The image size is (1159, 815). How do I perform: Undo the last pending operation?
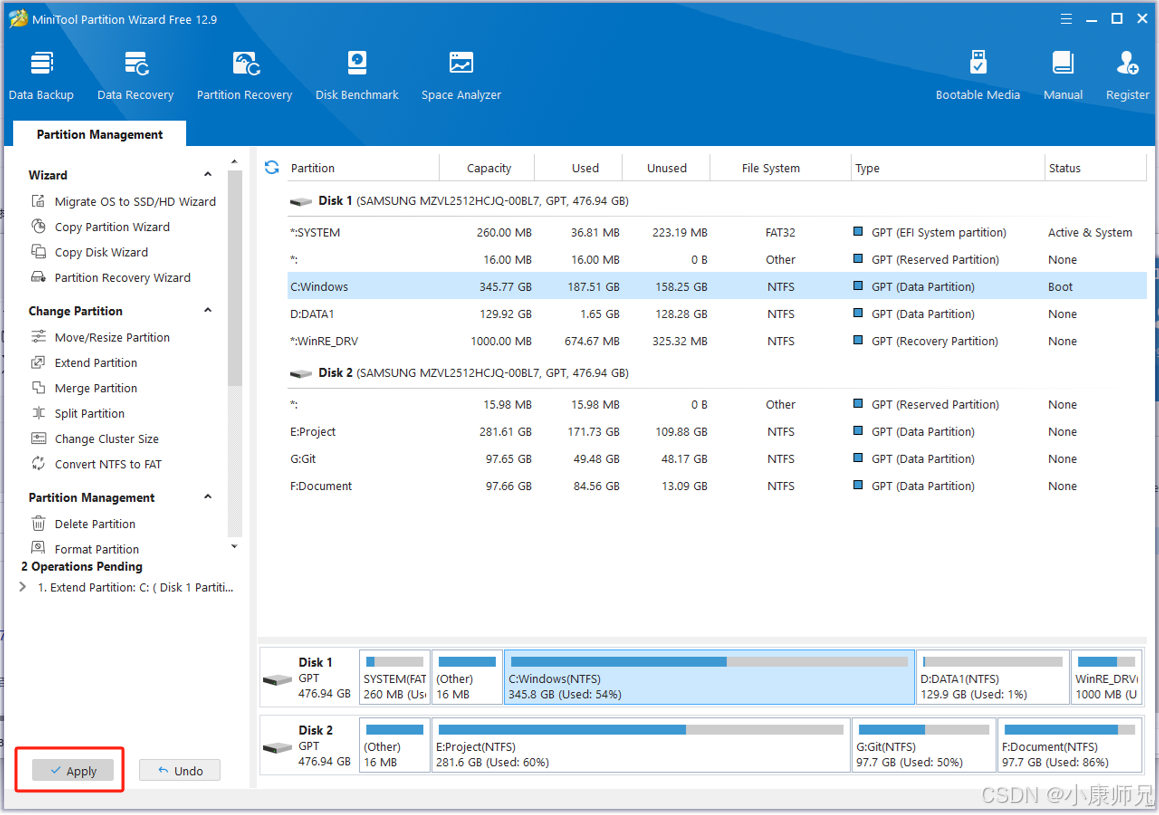point(180,771)
